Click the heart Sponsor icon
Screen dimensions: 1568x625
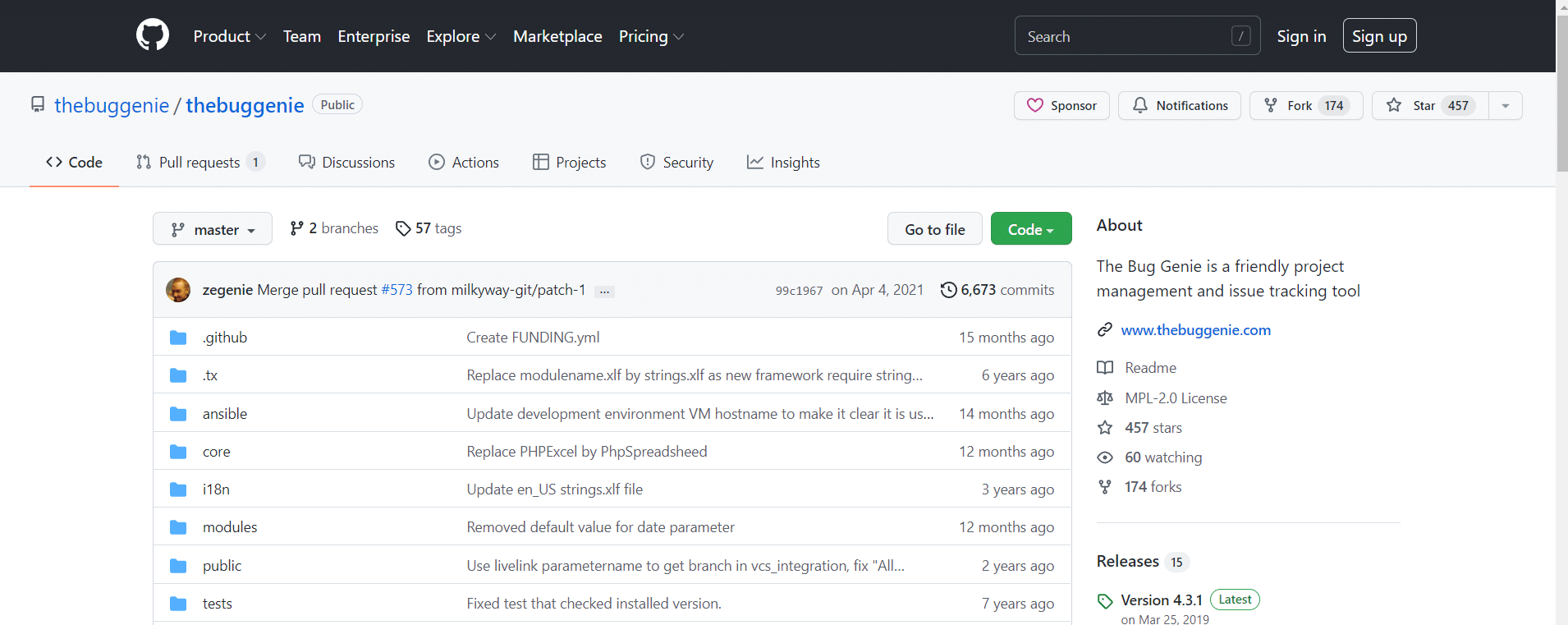1035,105
